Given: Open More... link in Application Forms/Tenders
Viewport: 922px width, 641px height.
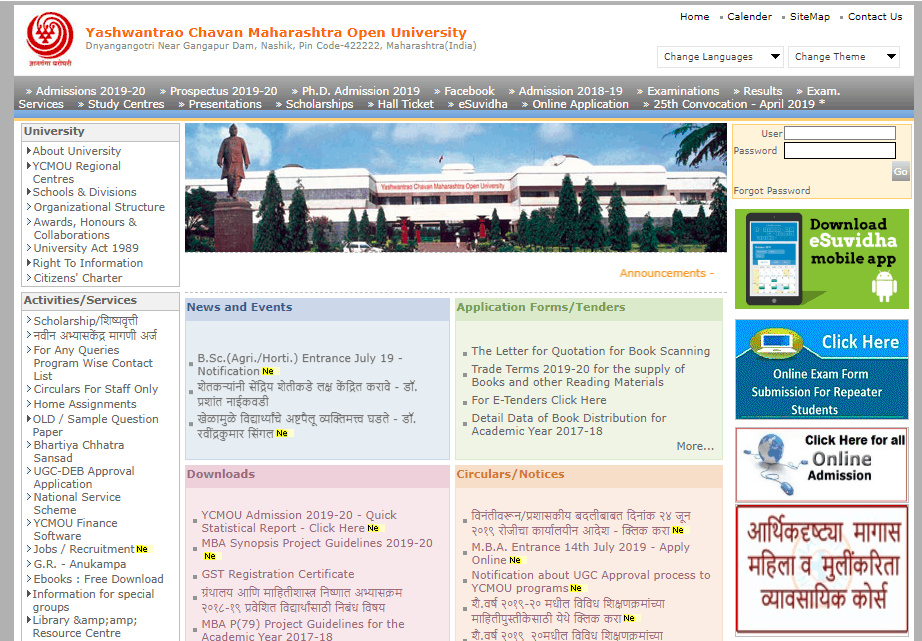Looking at the screenshot, I should 695,446.
